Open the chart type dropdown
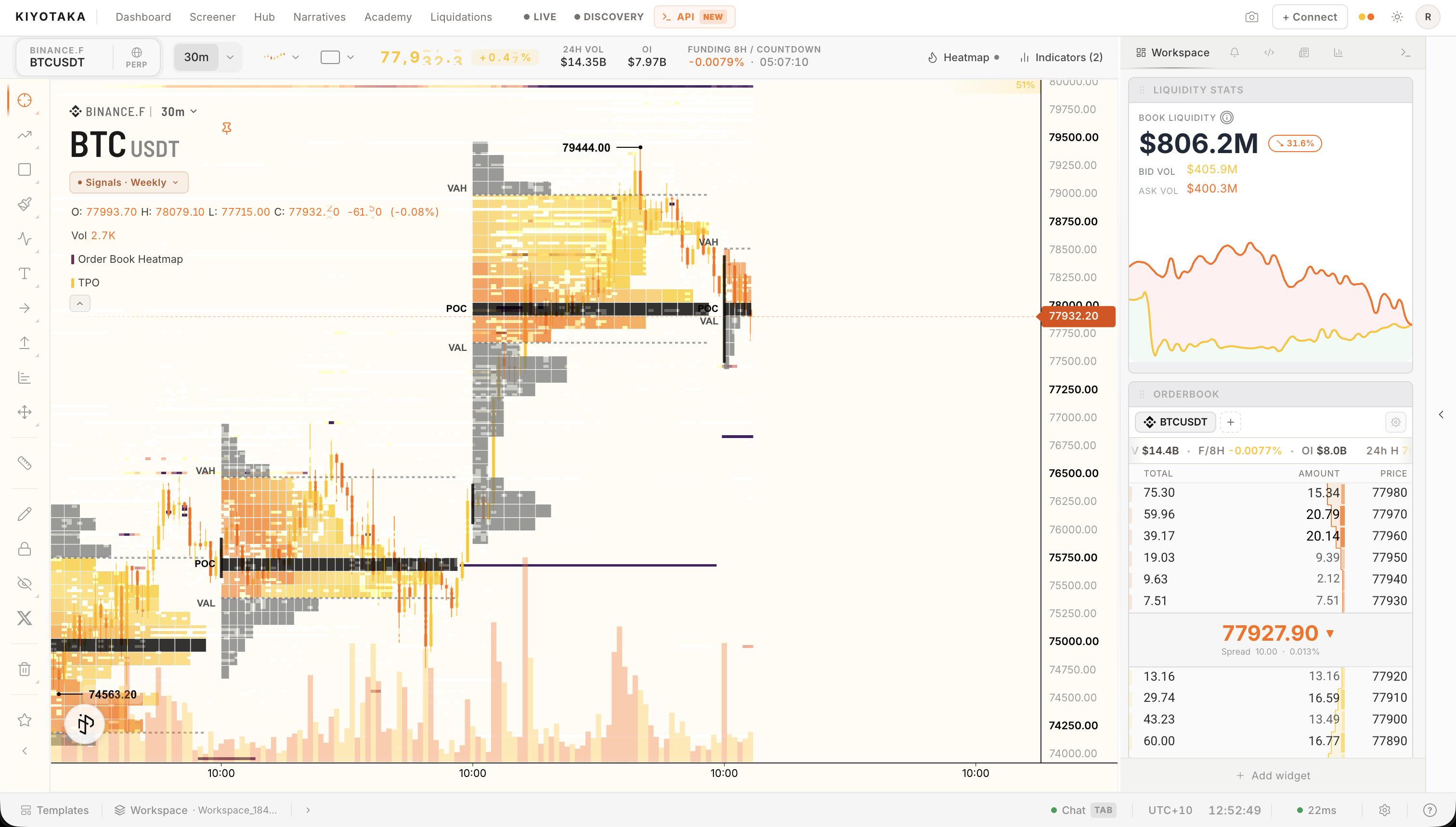This screenshot has width=1456, height=827. [x=281, y=57]
